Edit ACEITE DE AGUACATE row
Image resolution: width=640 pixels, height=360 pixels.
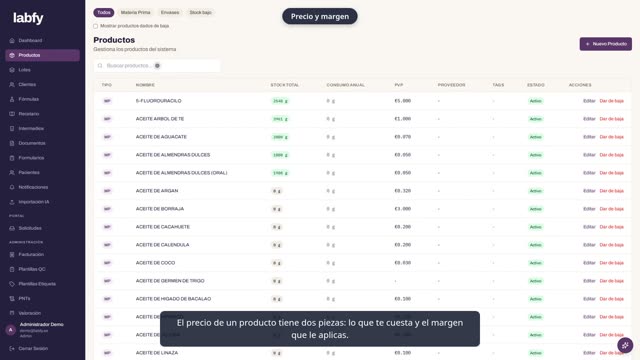pos(589,137)
